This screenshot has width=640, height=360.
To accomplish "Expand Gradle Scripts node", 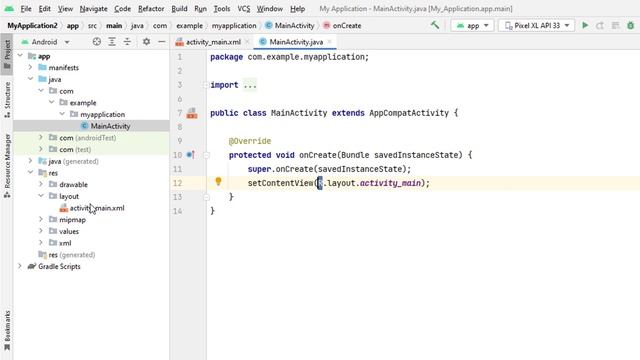I will click(20, 266).
